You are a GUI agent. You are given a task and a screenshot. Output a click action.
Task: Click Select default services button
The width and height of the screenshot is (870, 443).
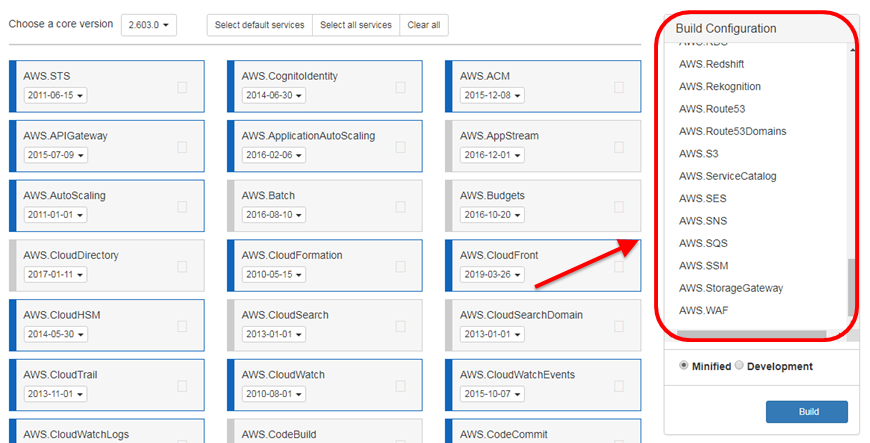coord(260,25)
